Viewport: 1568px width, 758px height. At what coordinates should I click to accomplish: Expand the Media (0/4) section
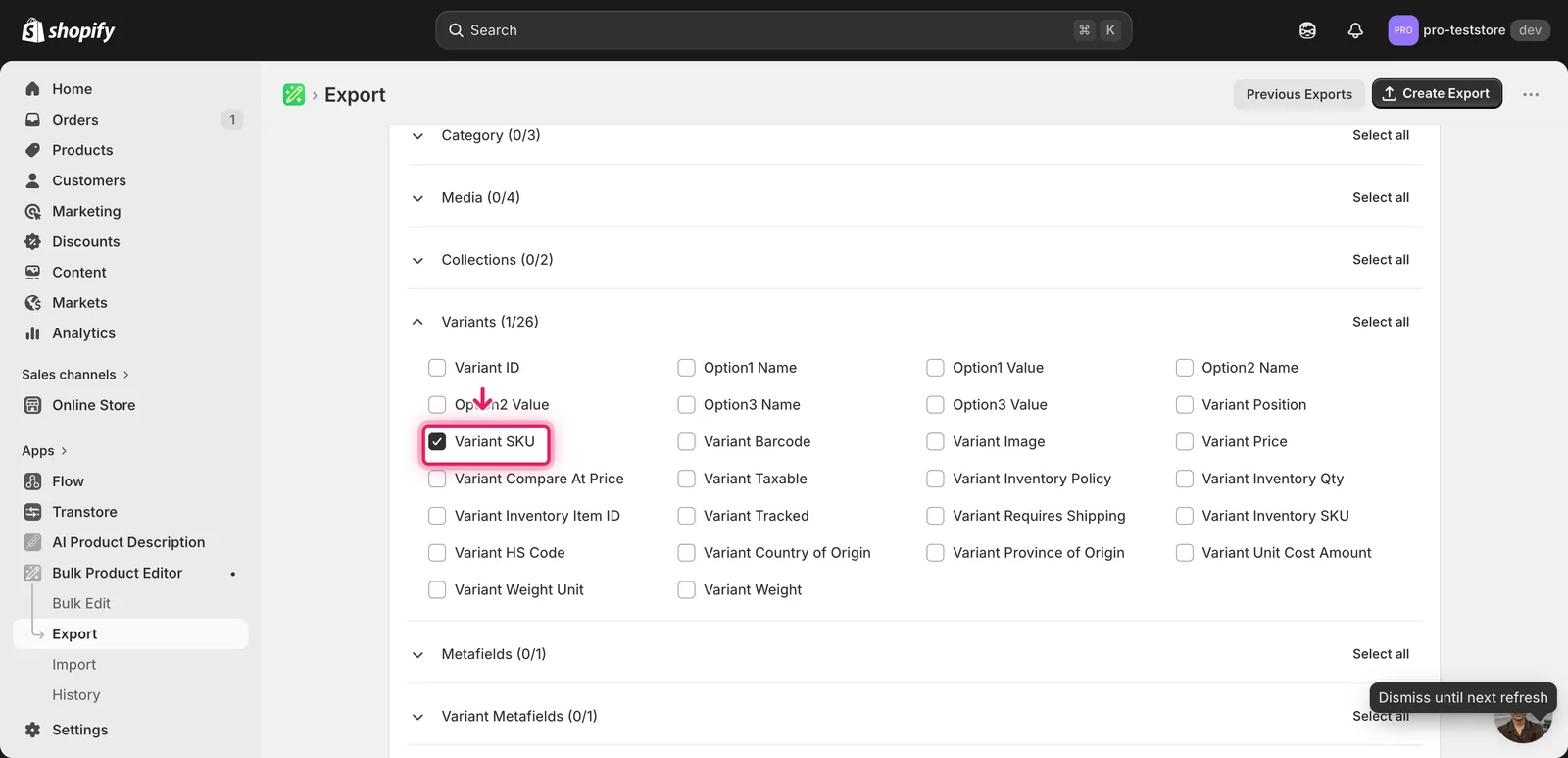[417, 198]
